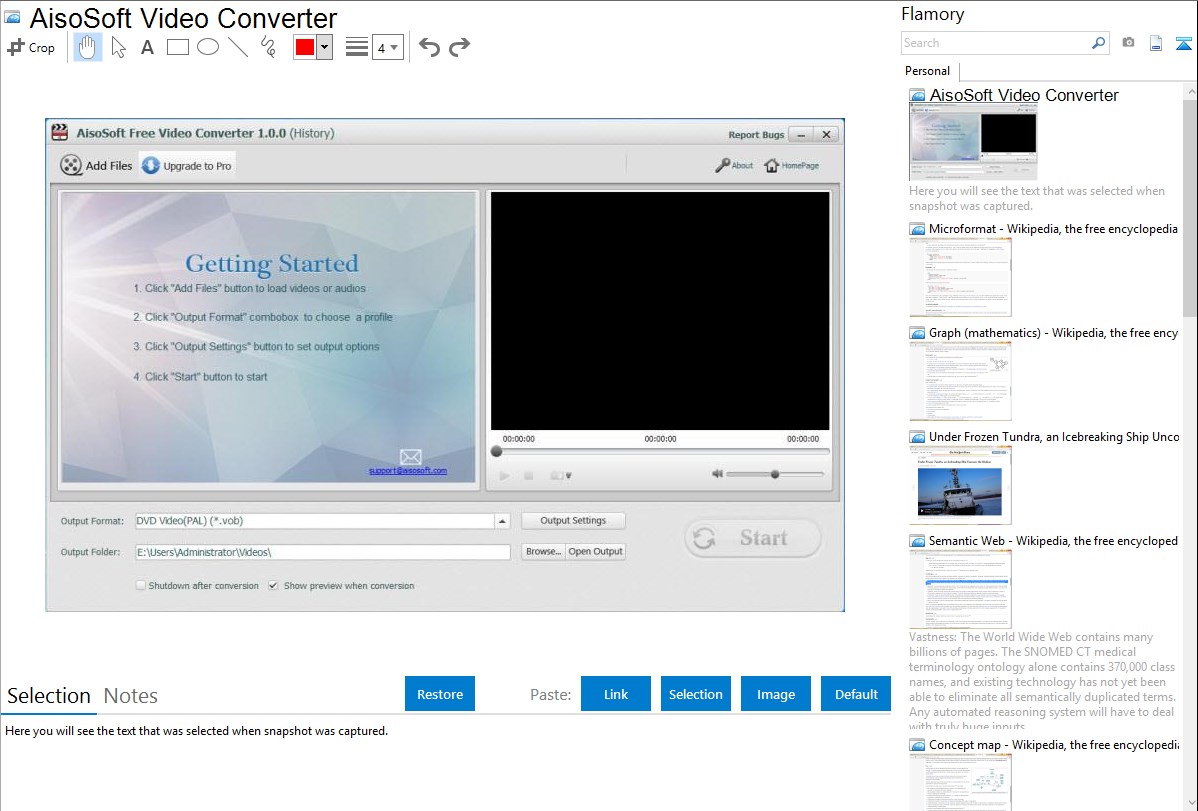Select the text annotation tool
Viewport: 1198px width, 811px height.
click(x=147, y=47)
